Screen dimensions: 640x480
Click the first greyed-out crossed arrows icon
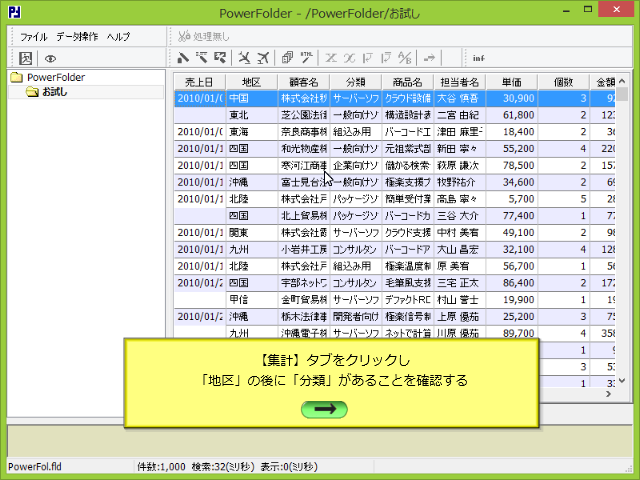[x=331, y=58]
